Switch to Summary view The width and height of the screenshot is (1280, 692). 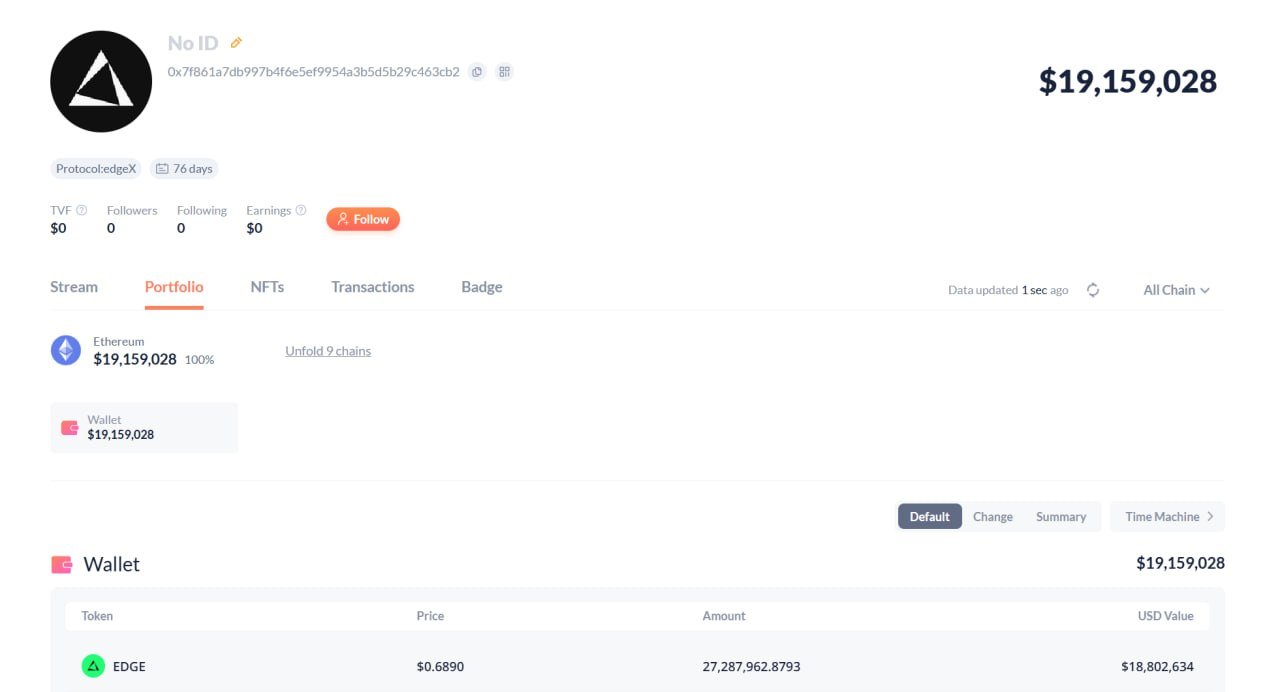click(1061, 516)
